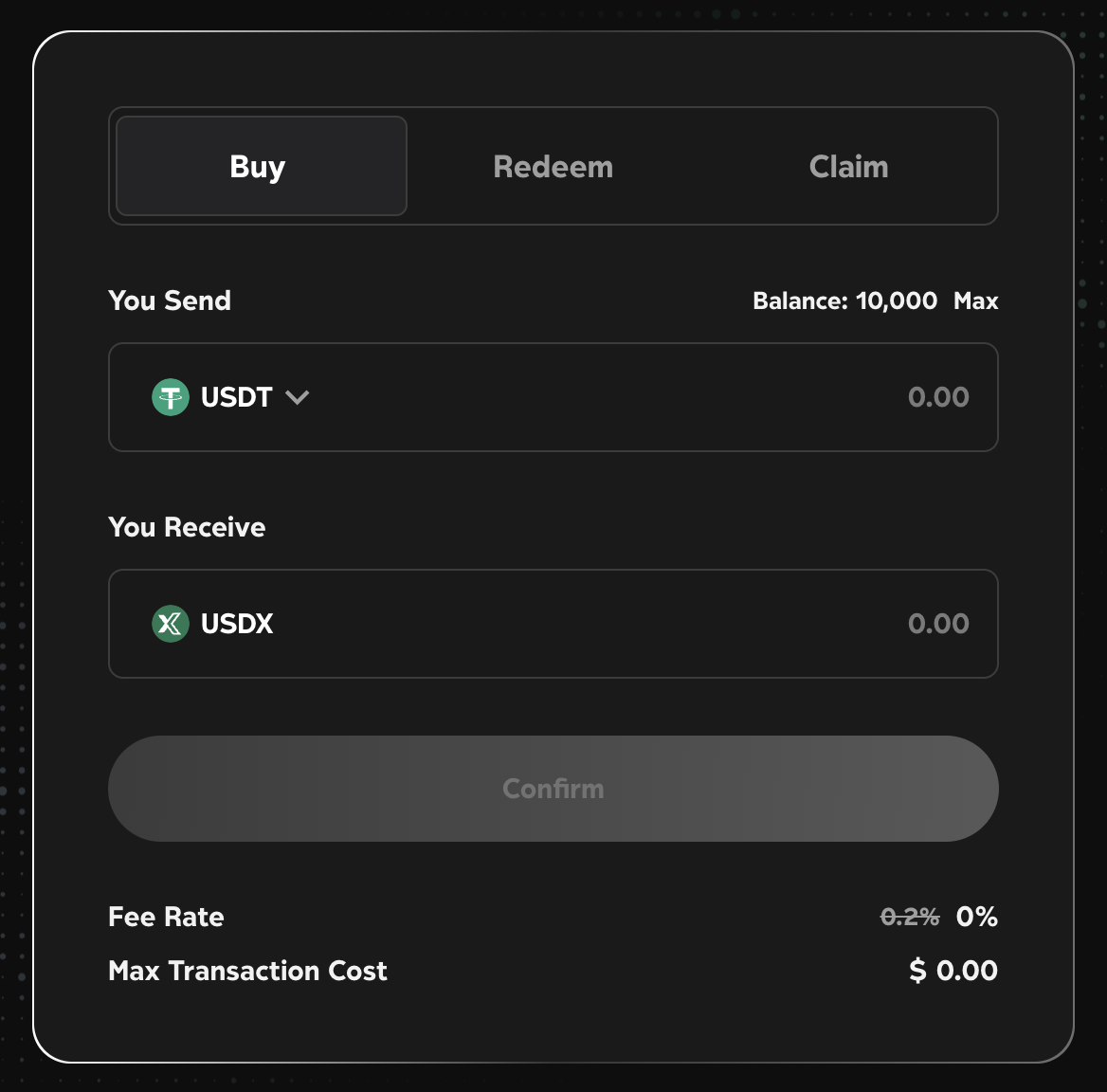
Task: Click the $ 0.00 transaction cost value
Action: (x=953, y=971)
